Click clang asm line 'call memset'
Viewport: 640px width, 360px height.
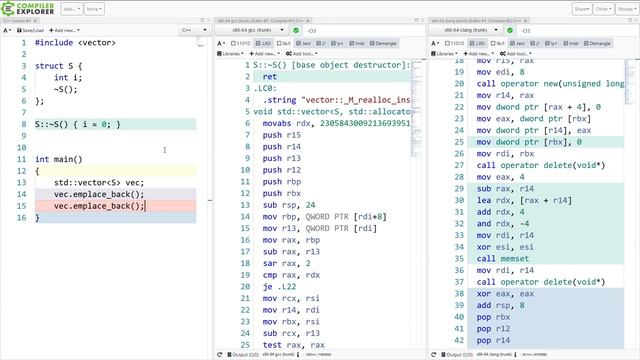(502, 258)
